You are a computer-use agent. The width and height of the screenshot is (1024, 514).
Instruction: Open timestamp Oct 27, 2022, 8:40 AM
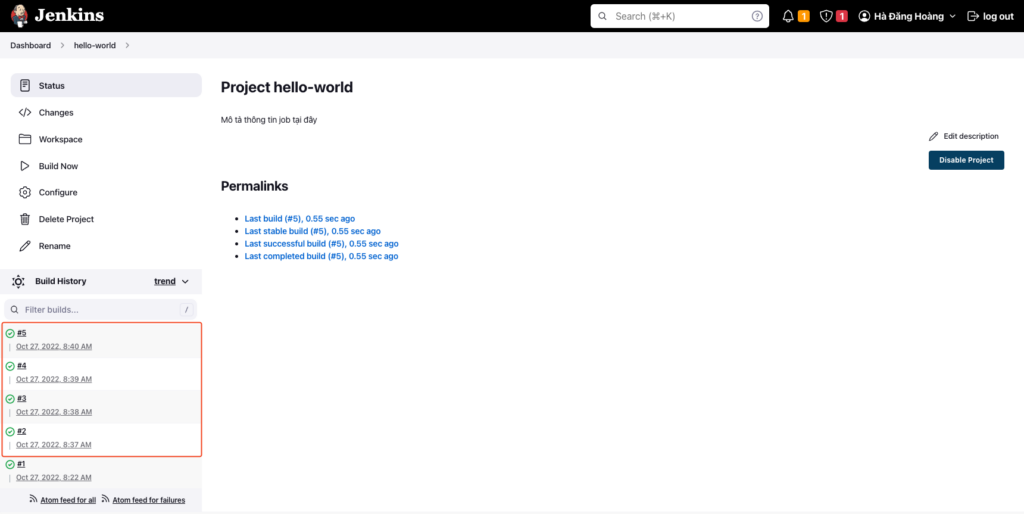click(54, 347)
